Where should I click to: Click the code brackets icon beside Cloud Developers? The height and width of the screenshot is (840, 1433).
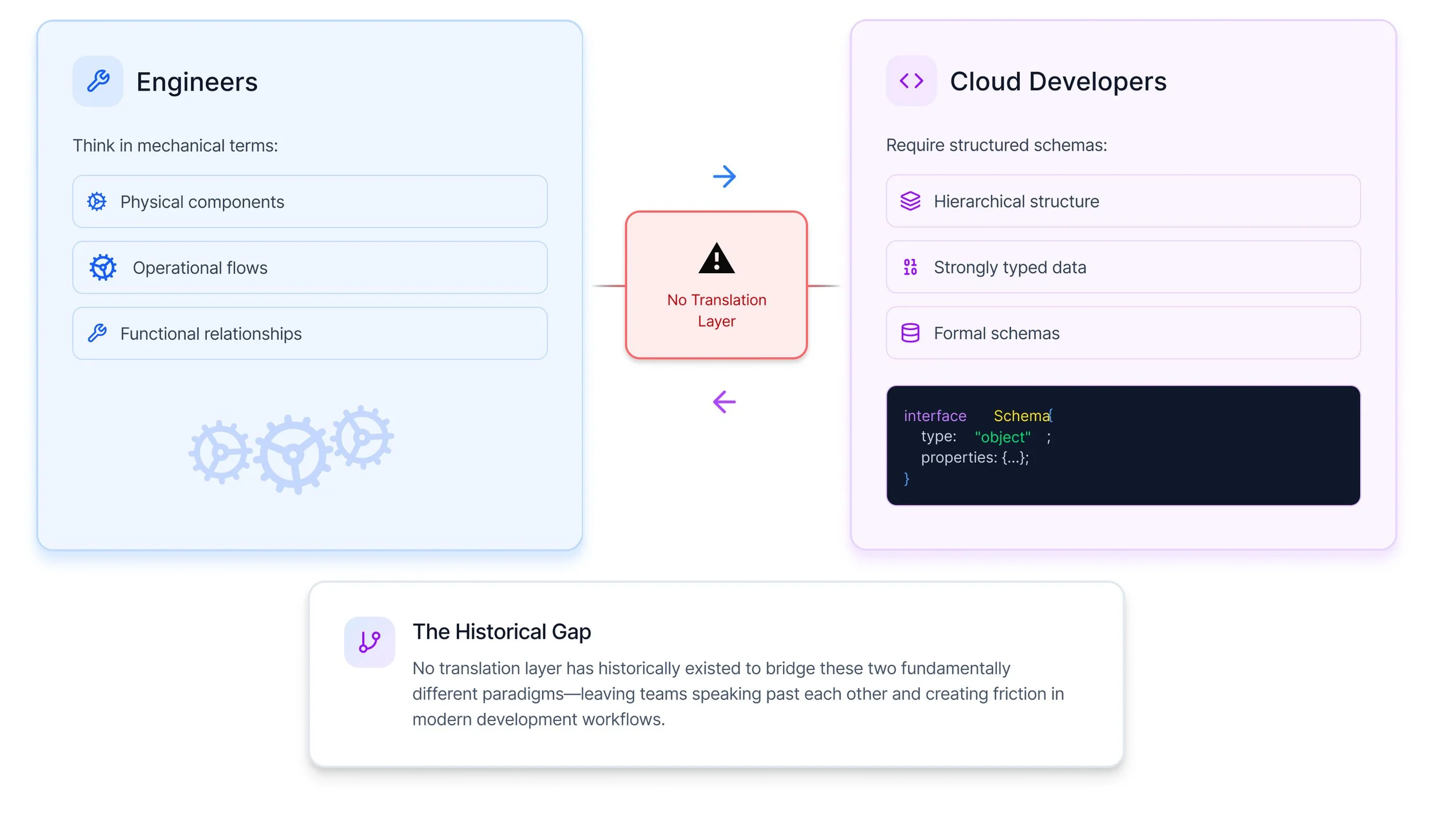coord(911,81)
